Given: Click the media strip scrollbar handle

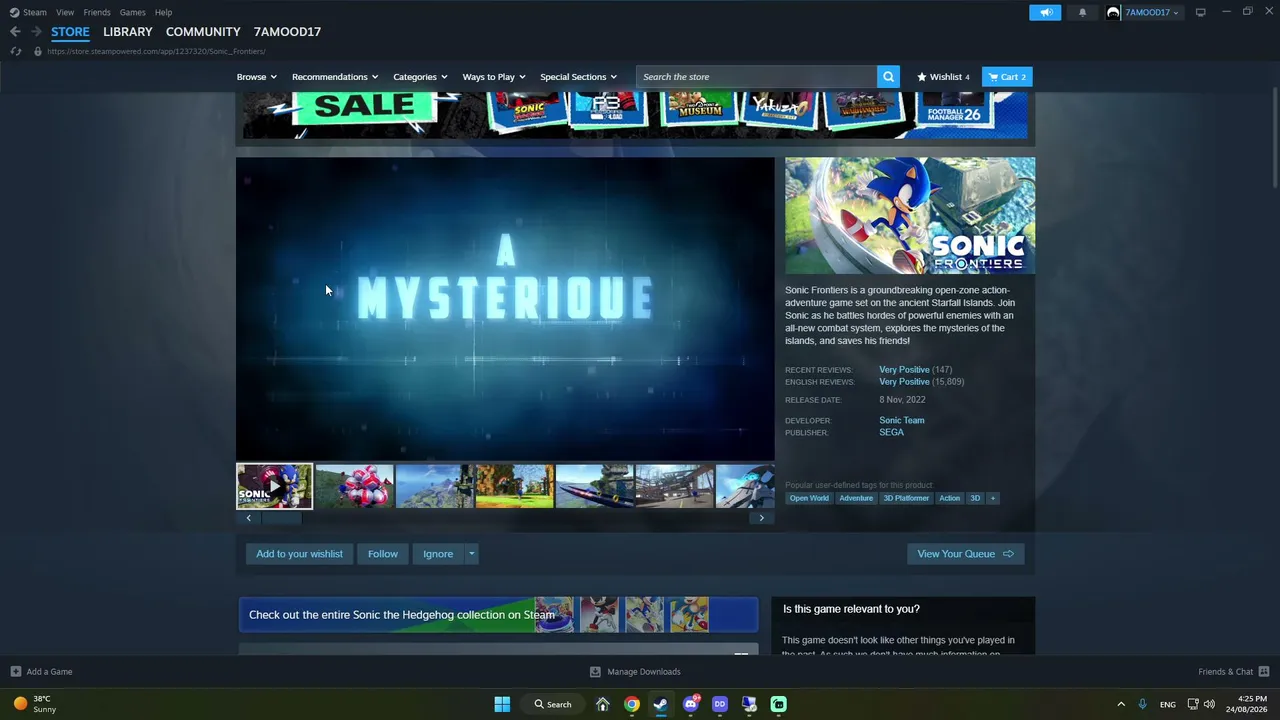Looking at the screenshot, I should 281,518.
